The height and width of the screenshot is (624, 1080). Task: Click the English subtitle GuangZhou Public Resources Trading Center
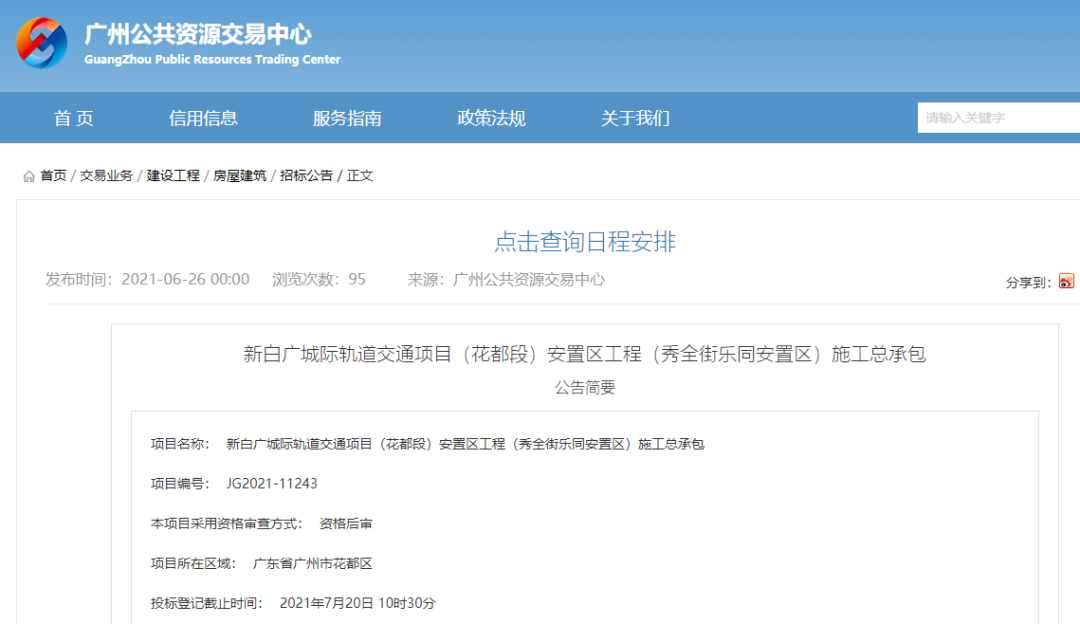tap(212, 59)
